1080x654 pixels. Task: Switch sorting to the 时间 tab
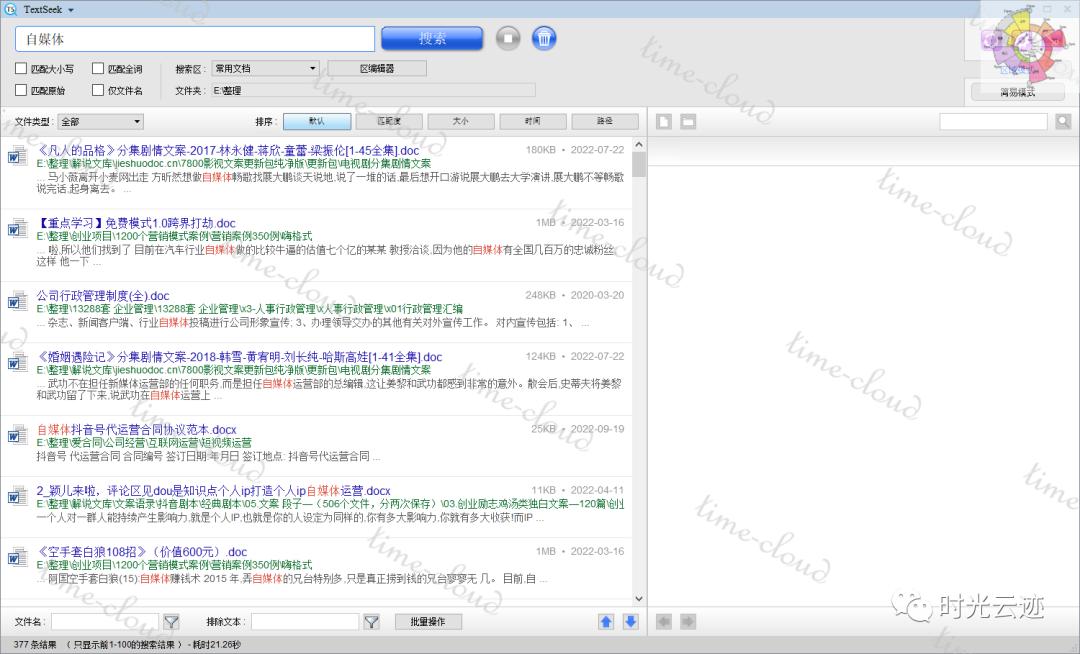click(x=532, y=120)
